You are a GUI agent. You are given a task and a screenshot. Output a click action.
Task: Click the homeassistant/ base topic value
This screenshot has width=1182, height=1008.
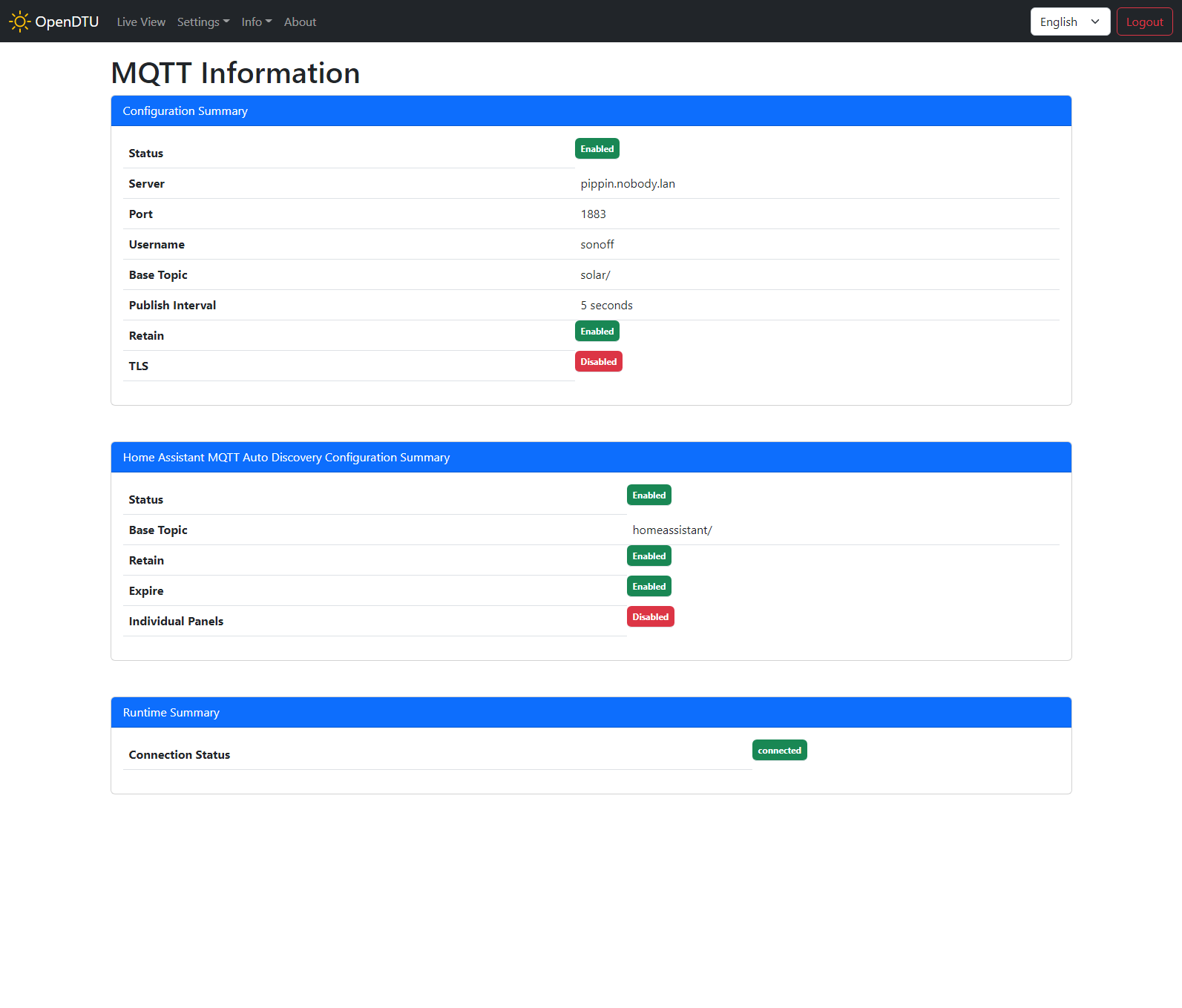[672, 530]
